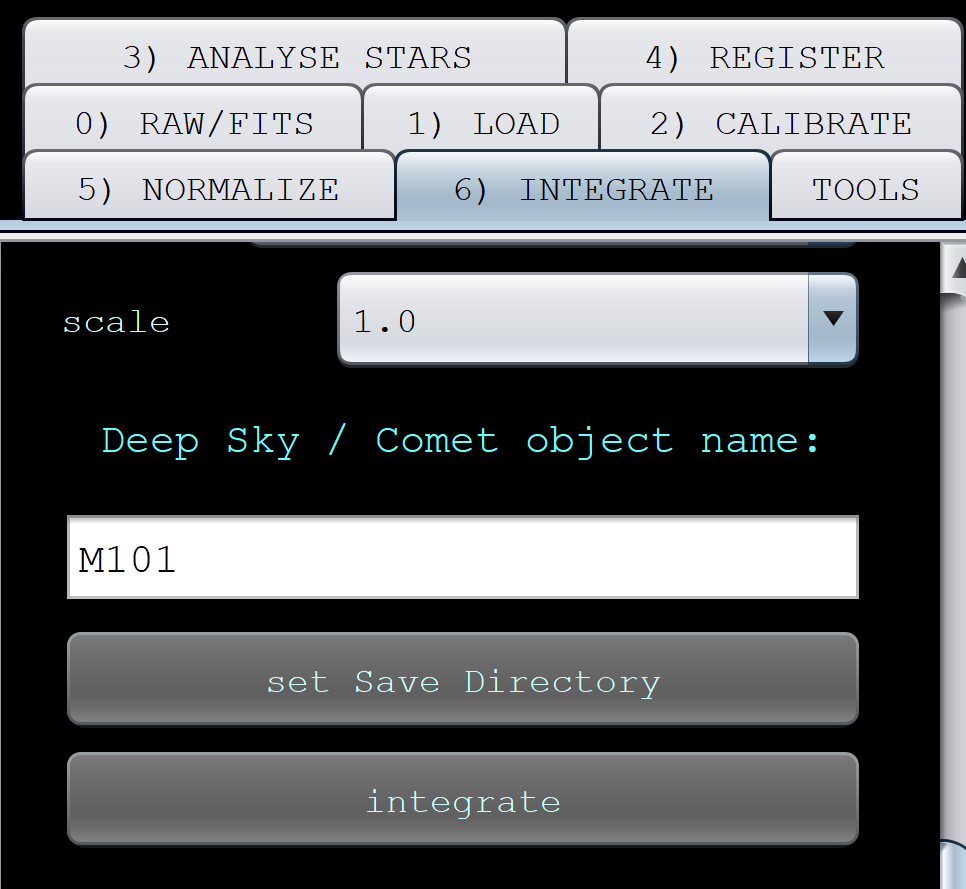This screenshot has width=966, height=889.
Task: Open the TOOLS tab
Action: pos(865,189)
